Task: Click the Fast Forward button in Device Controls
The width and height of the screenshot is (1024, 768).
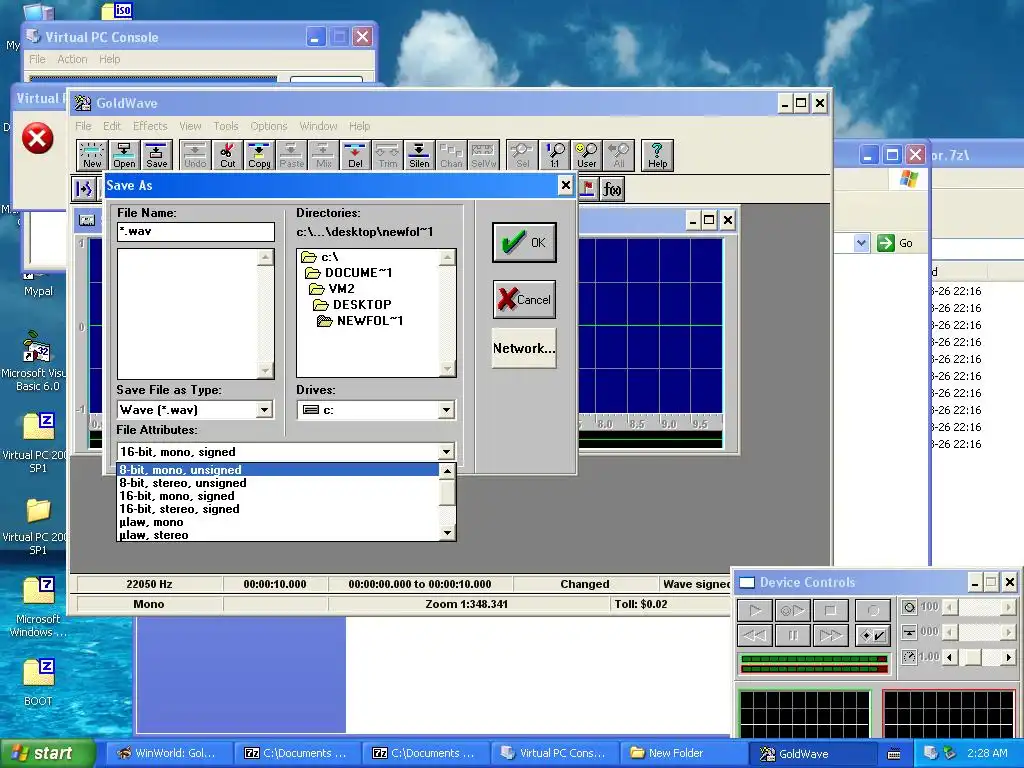Action: (x=831, y=635)
